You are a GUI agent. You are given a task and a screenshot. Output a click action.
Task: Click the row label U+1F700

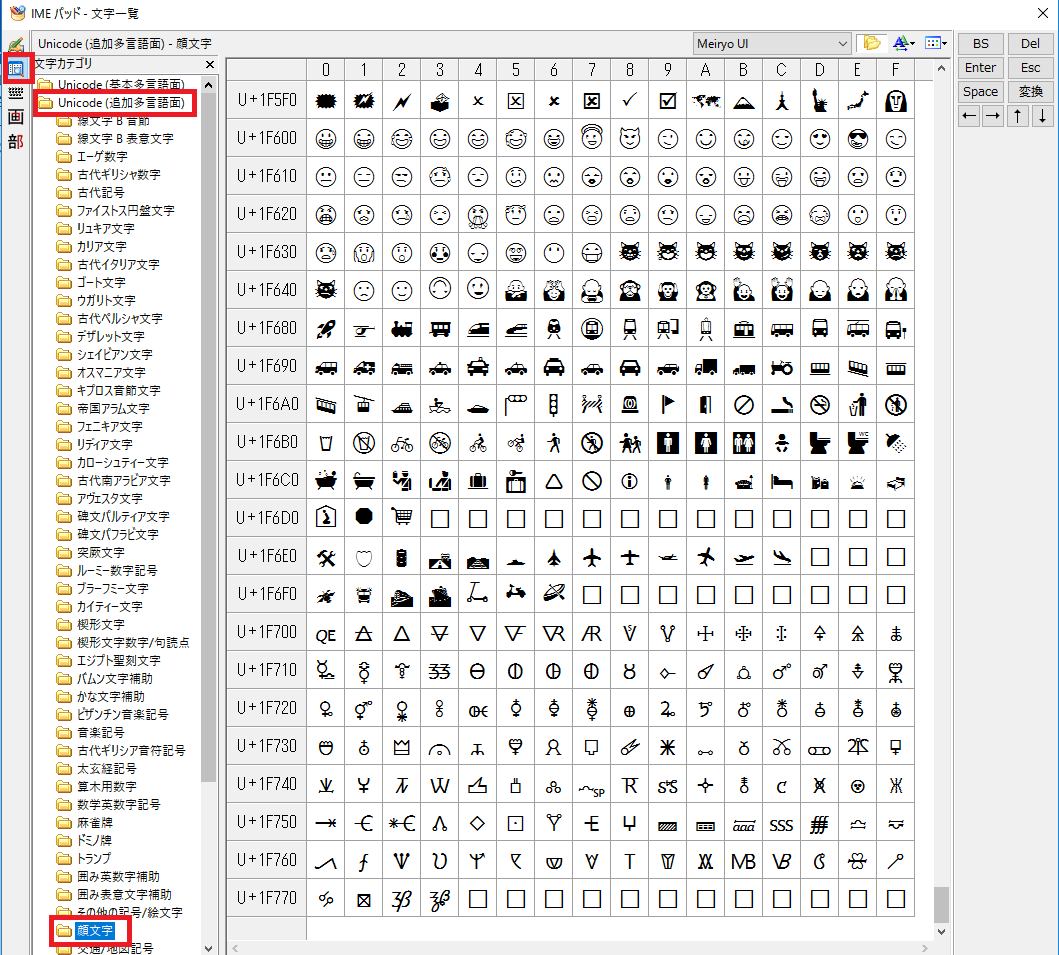coord(267,633)
